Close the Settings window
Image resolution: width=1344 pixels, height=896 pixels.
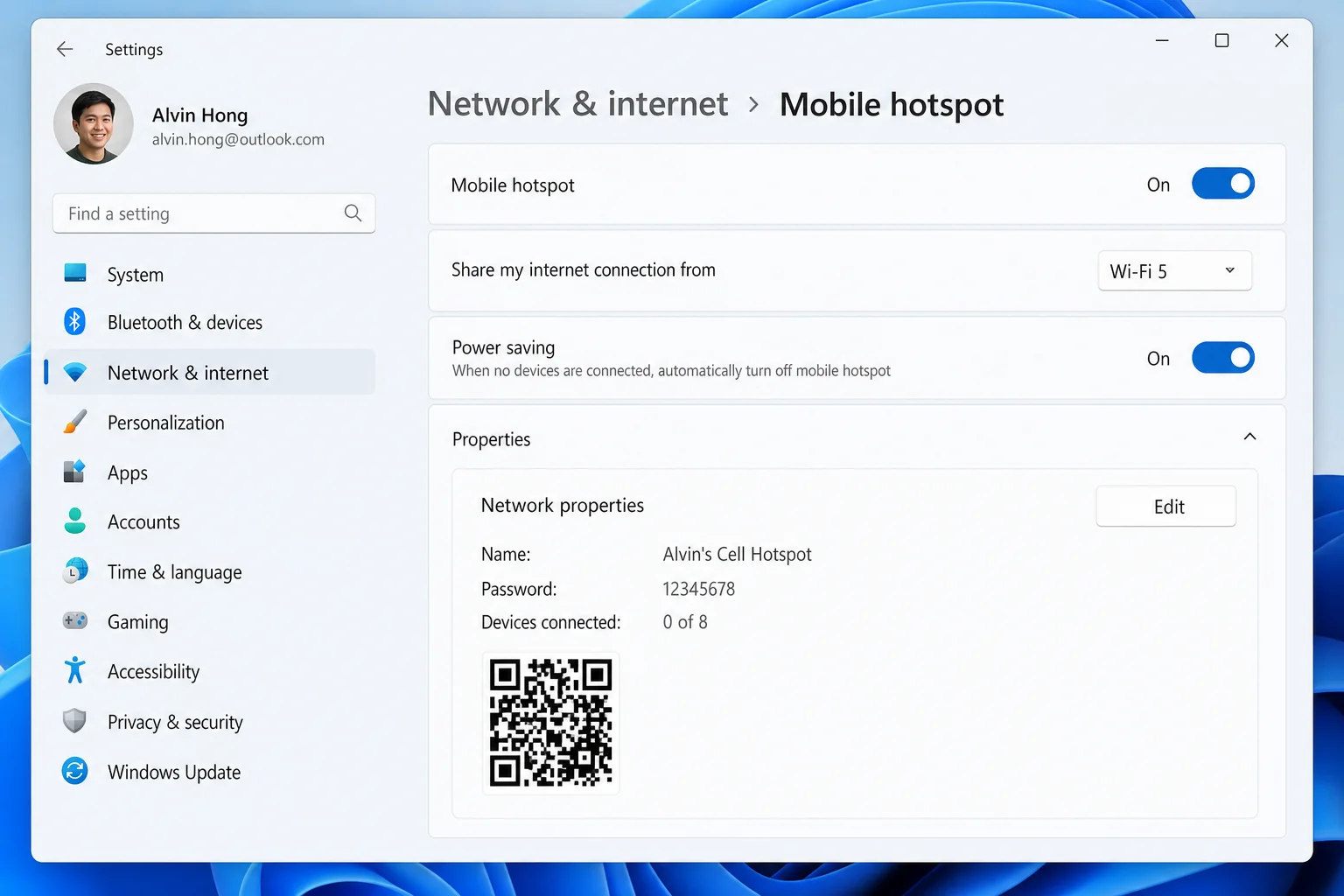(x=1281, y=40)
